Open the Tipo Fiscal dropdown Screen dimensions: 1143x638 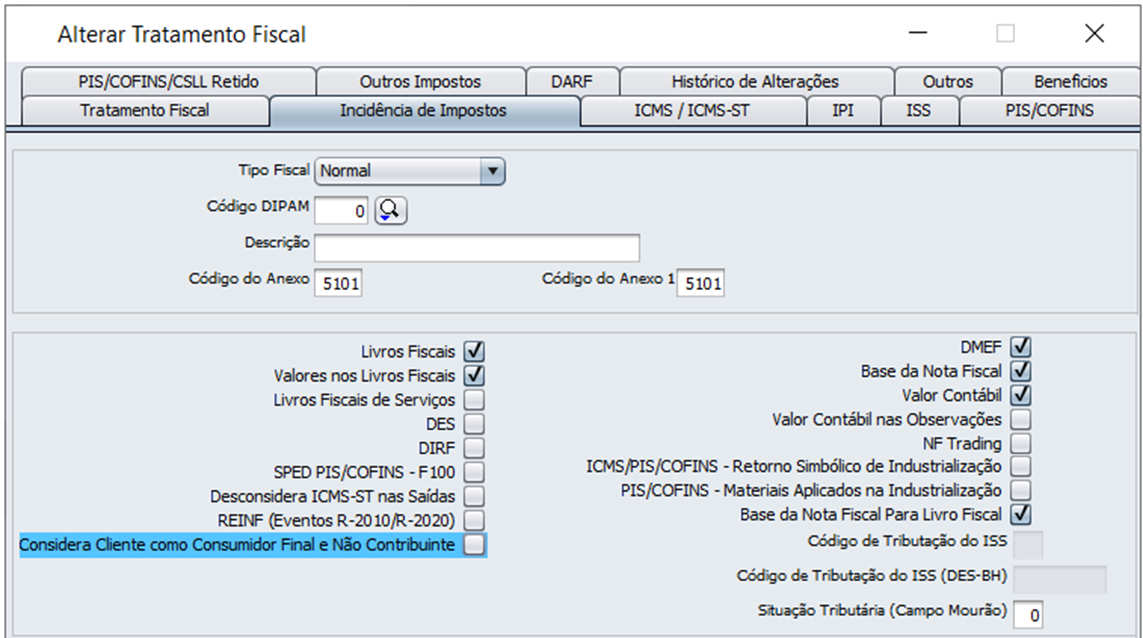click(x=491, y=171)
